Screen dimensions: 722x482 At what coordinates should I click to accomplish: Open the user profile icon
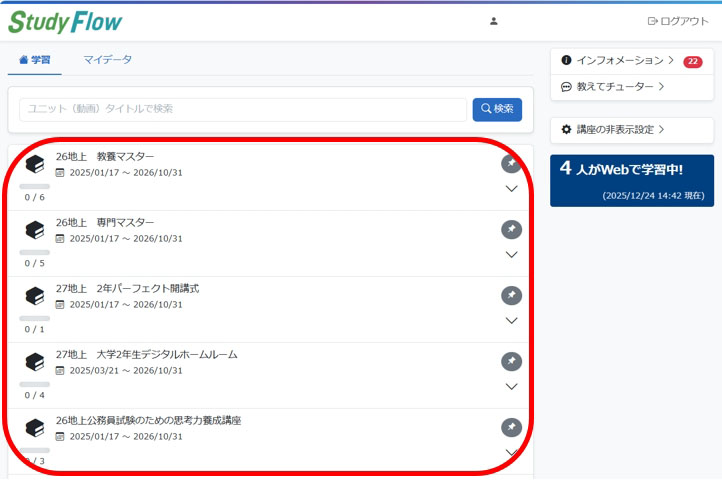click(x=494, y=21)
